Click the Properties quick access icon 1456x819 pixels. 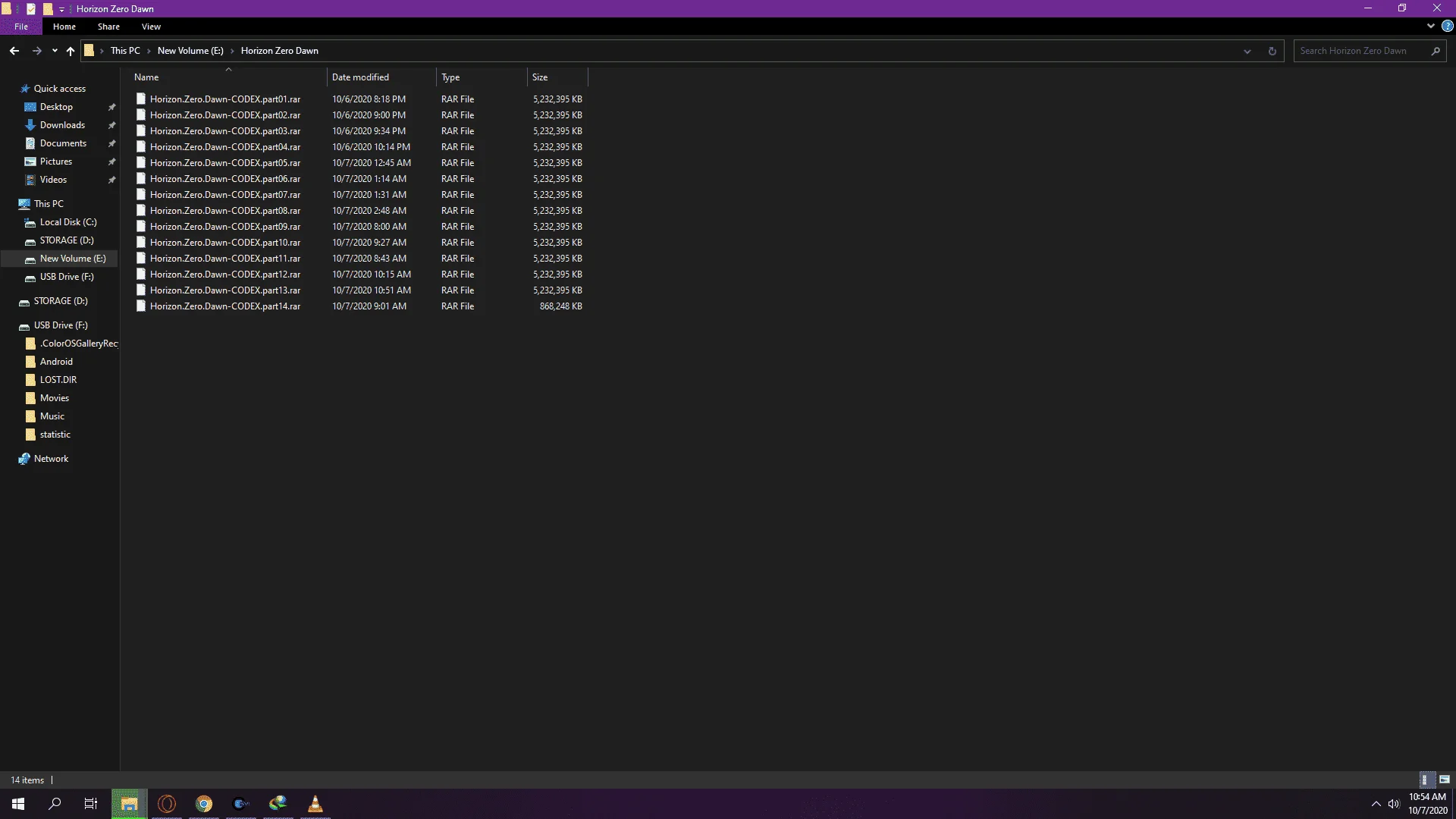(x=31, y=9)
